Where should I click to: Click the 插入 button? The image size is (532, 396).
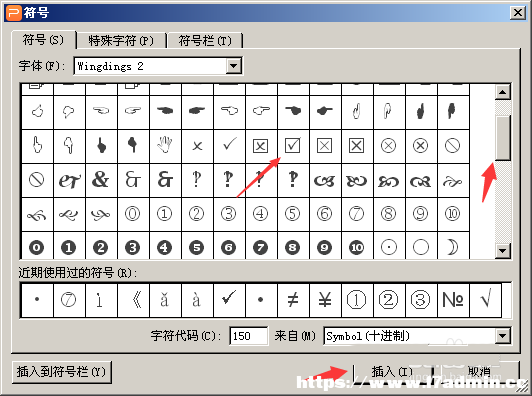pos(392,372)
